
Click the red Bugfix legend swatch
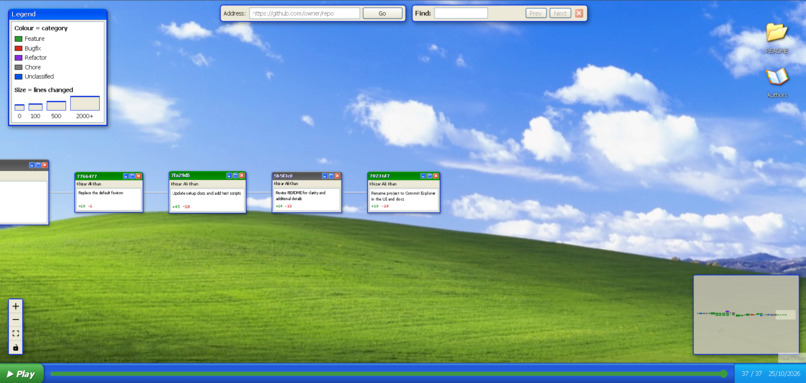(x=19, y=48)
